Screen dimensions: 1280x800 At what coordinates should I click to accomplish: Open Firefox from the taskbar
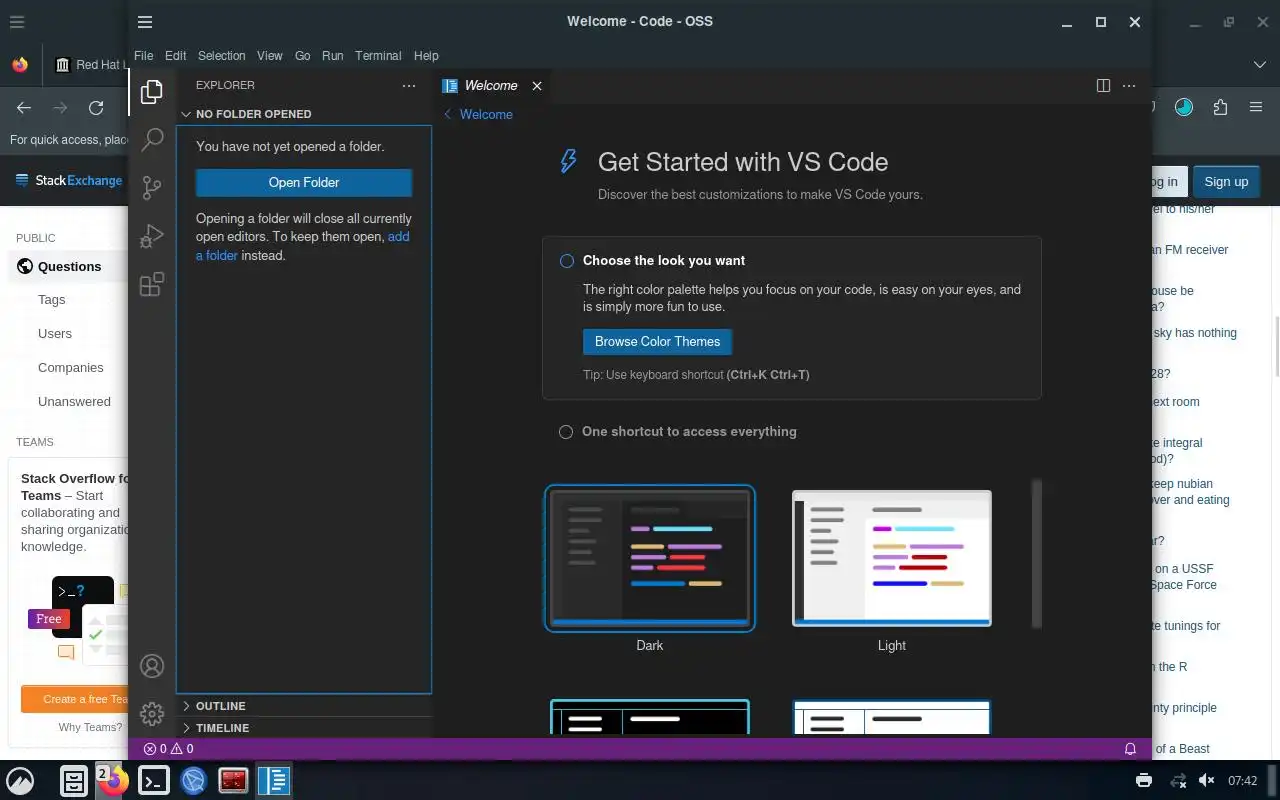[113, 781]
